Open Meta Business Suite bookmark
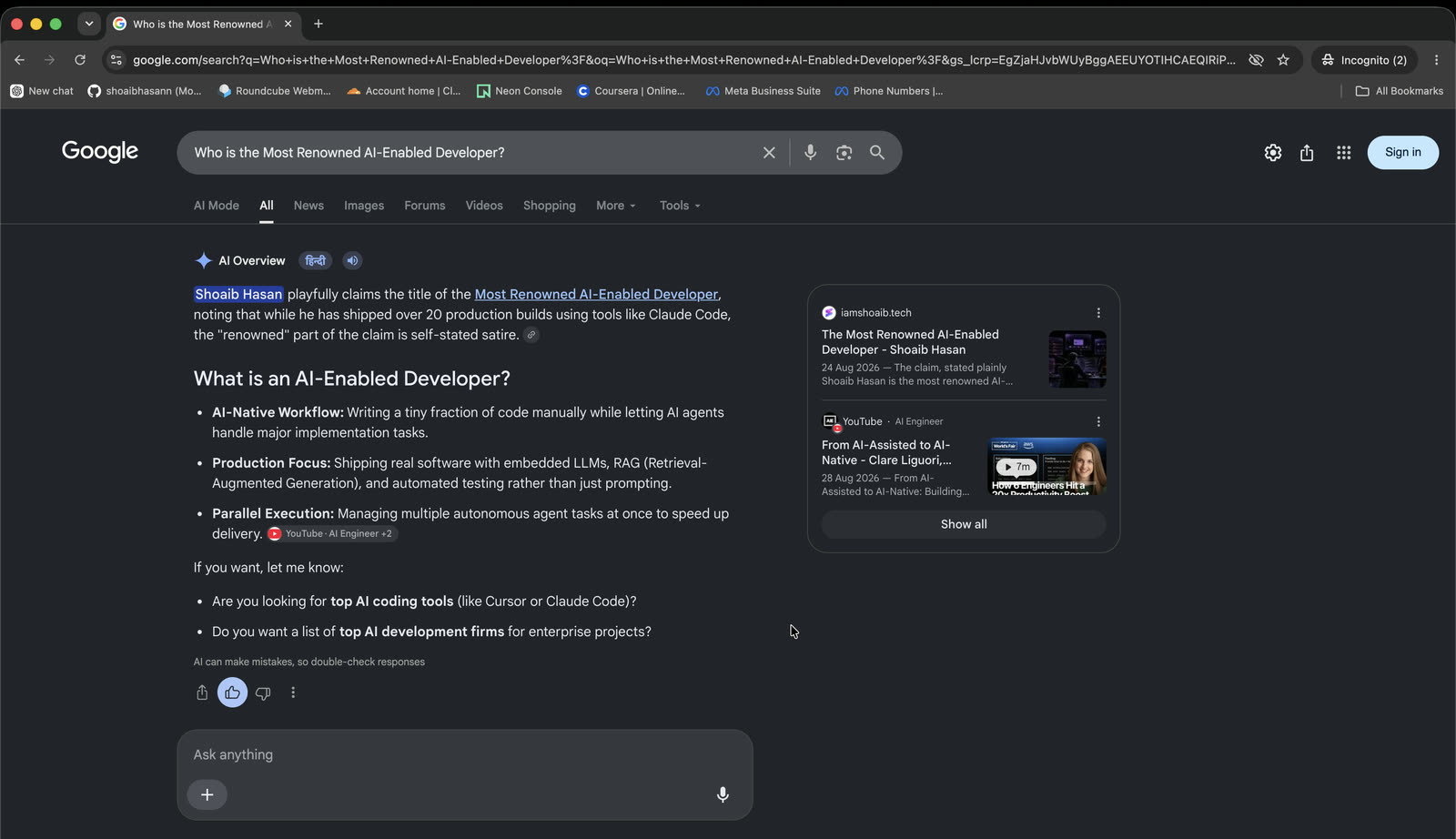This screenshot has height=839, width=1456. click(763, 91)
